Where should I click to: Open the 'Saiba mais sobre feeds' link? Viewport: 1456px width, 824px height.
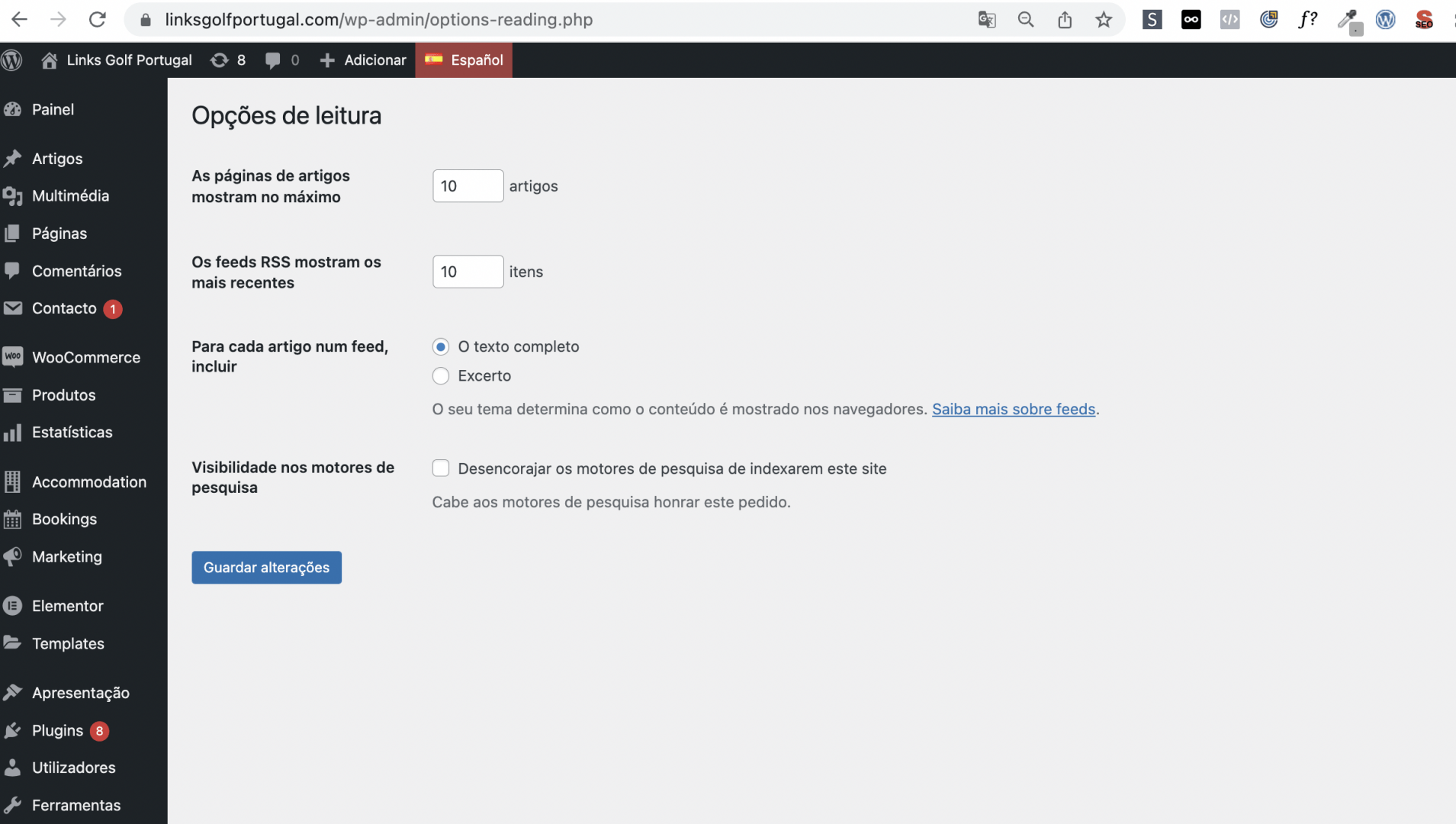coord(1014,410)
